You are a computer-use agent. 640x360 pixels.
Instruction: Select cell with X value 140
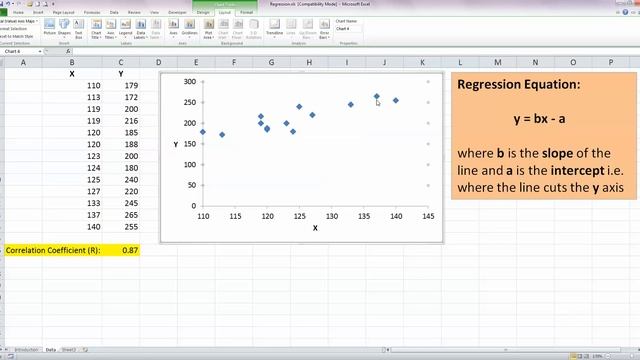point(72,227)
